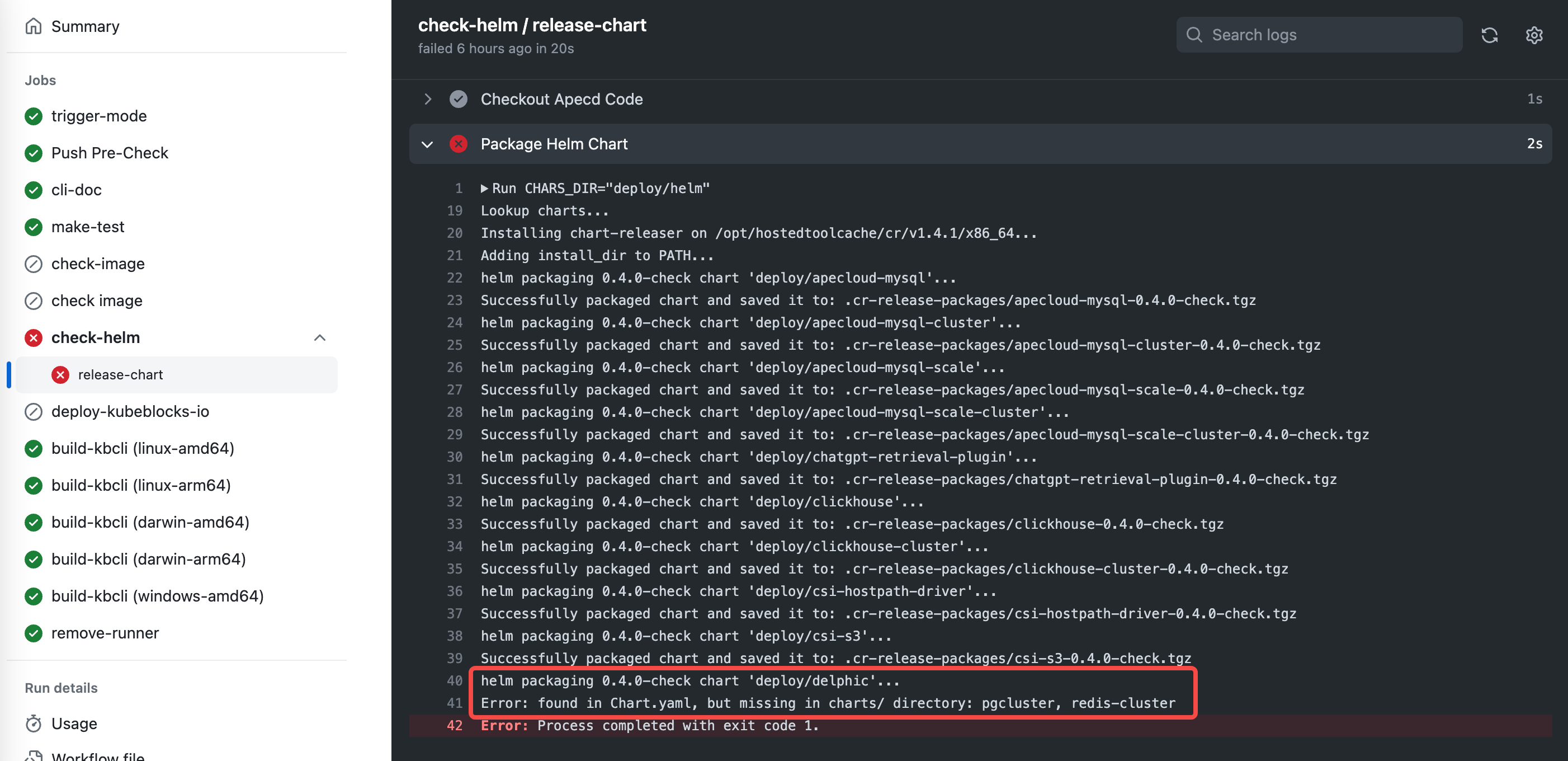Click the Workflow file icon

click(x=34, y=755)
